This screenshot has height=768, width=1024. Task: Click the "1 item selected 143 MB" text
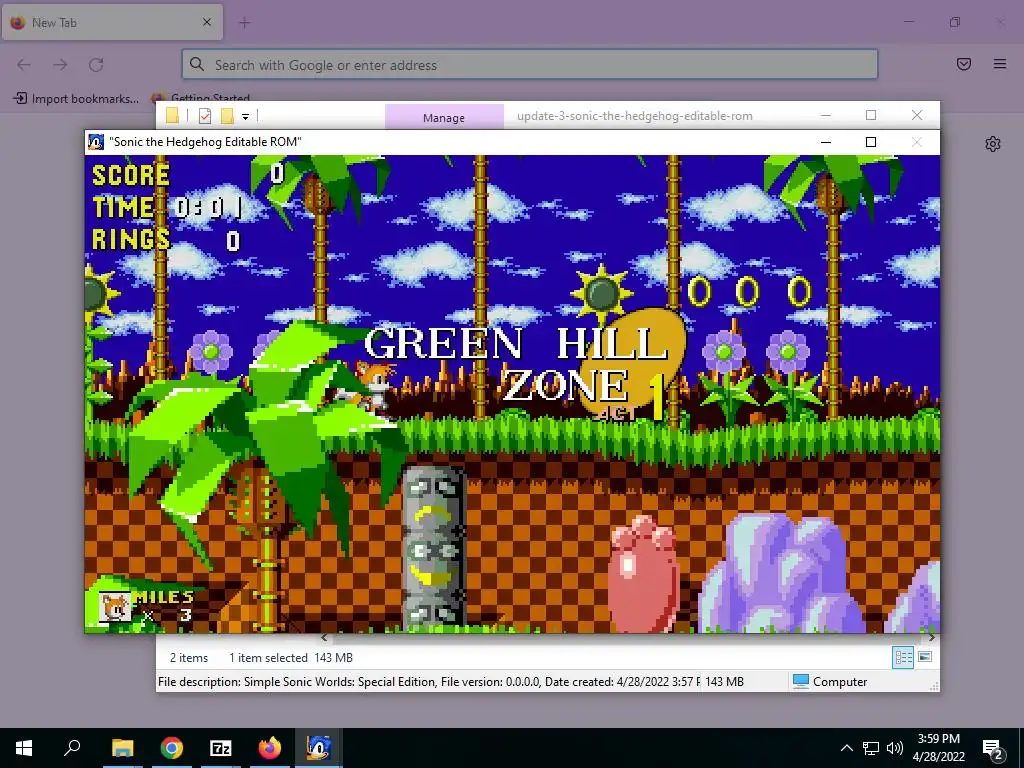click(291, 658)
